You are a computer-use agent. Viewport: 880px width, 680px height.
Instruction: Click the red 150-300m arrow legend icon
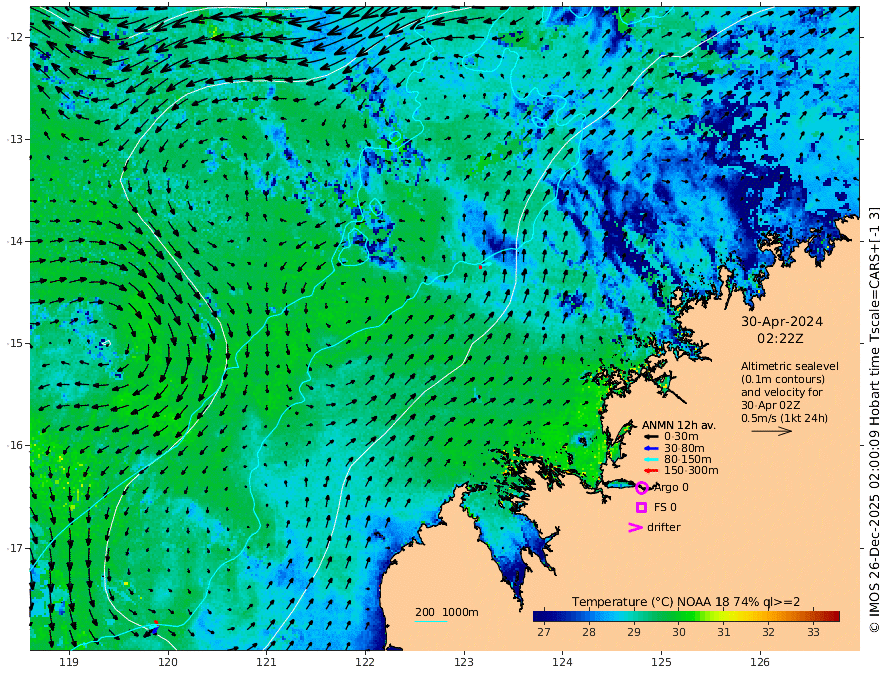click(x=650, y=470)
